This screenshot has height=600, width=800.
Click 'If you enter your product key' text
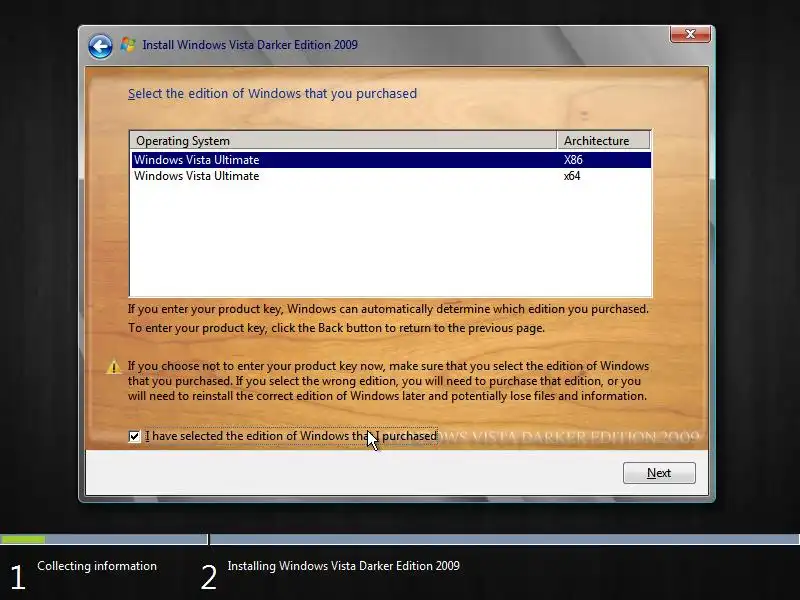click(x=388, y=309)
